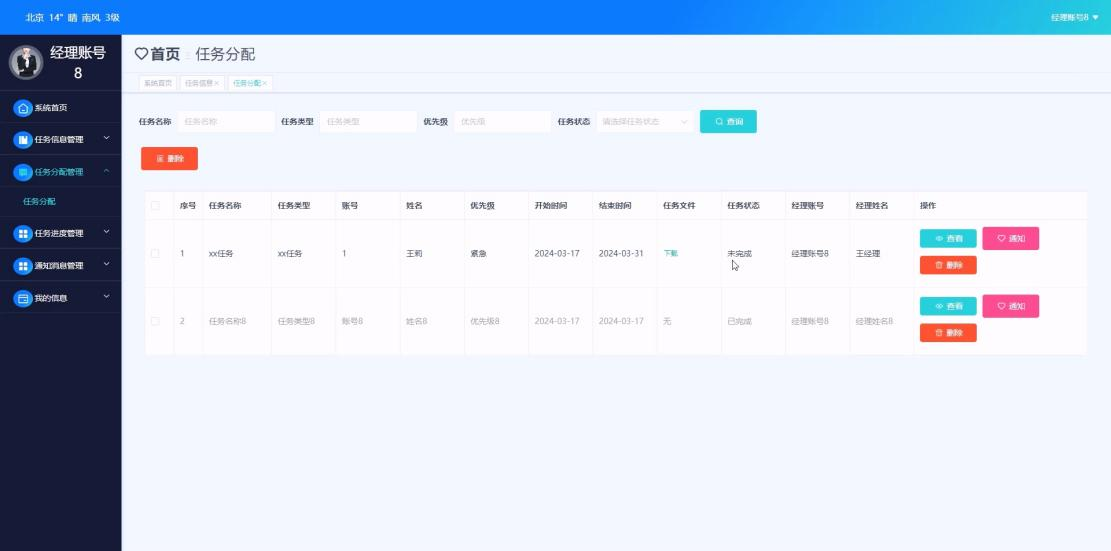The width and height of the screenshot is (1111, 551).
Task: Focus the 优先级 input field
Action: [x=502, y=122]
